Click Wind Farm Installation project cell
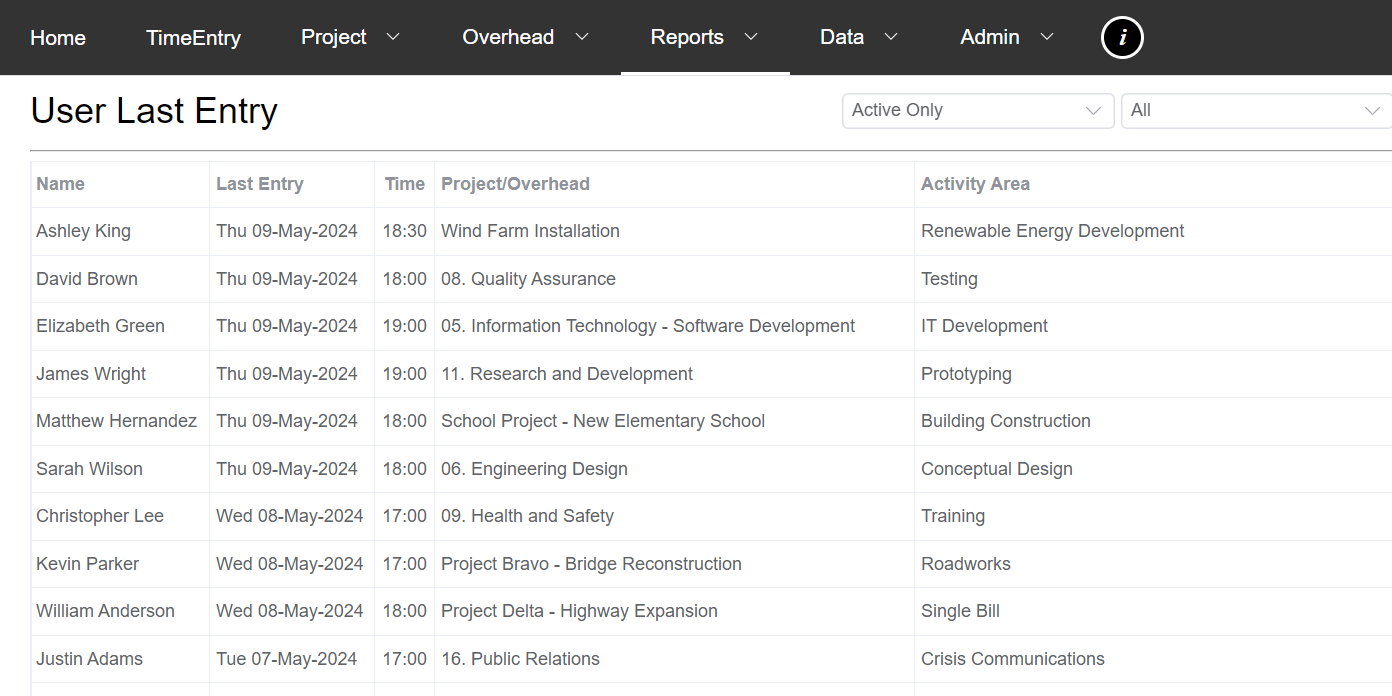Image resolution: width=1392 pixels, height=696 pixels. [530, 231]
